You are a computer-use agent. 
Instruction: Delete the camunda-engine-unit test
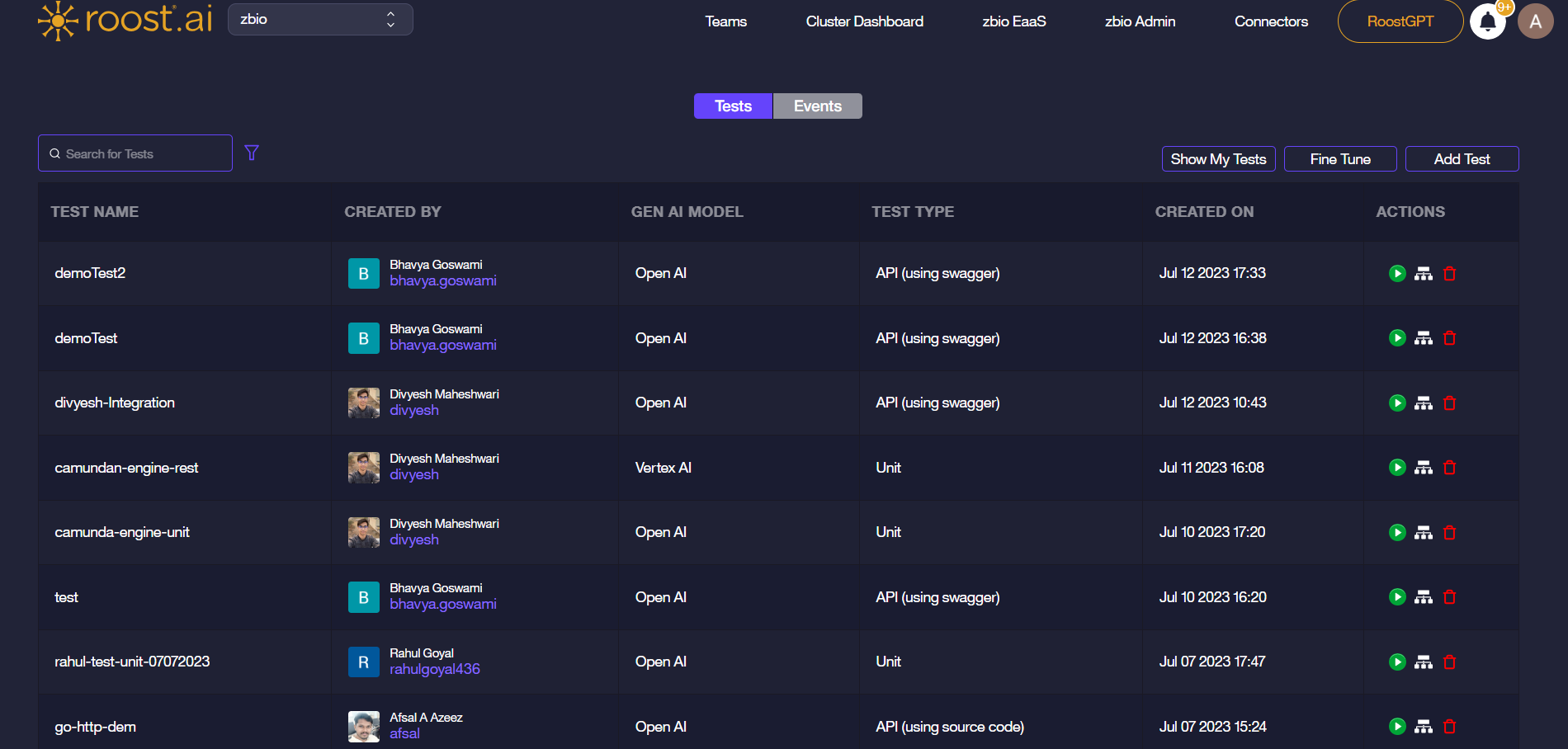tap(1449, 533)
